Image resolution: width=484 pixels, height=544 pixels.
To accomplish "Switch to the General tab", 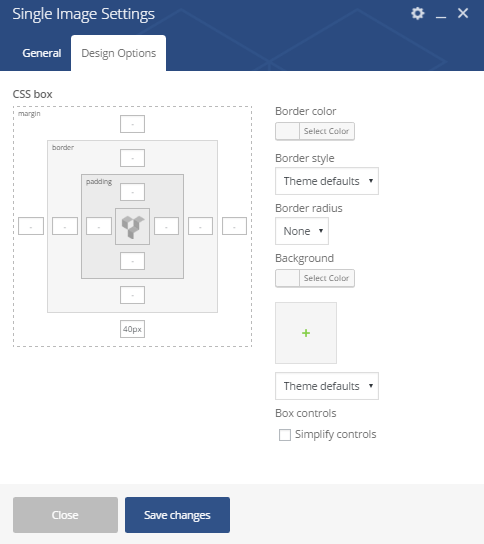I will click(42, 53).
